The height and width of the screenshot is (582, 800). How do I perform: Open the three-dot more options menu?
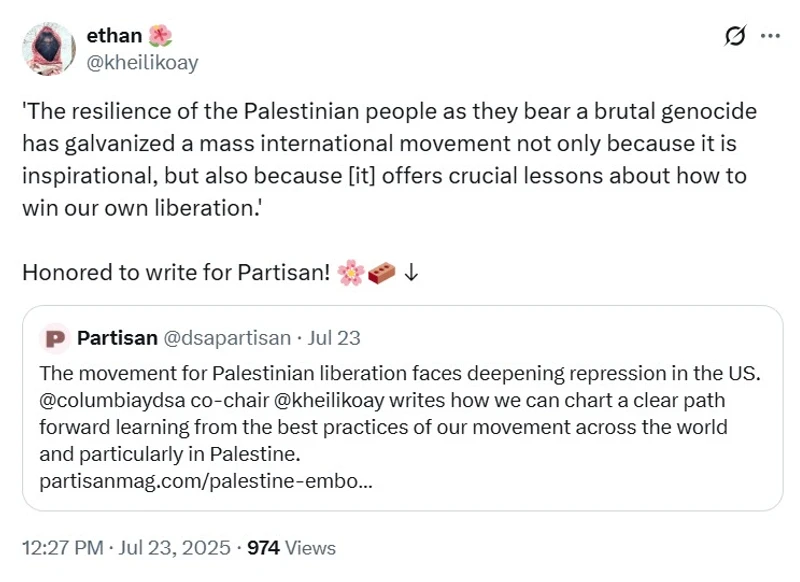769,36
